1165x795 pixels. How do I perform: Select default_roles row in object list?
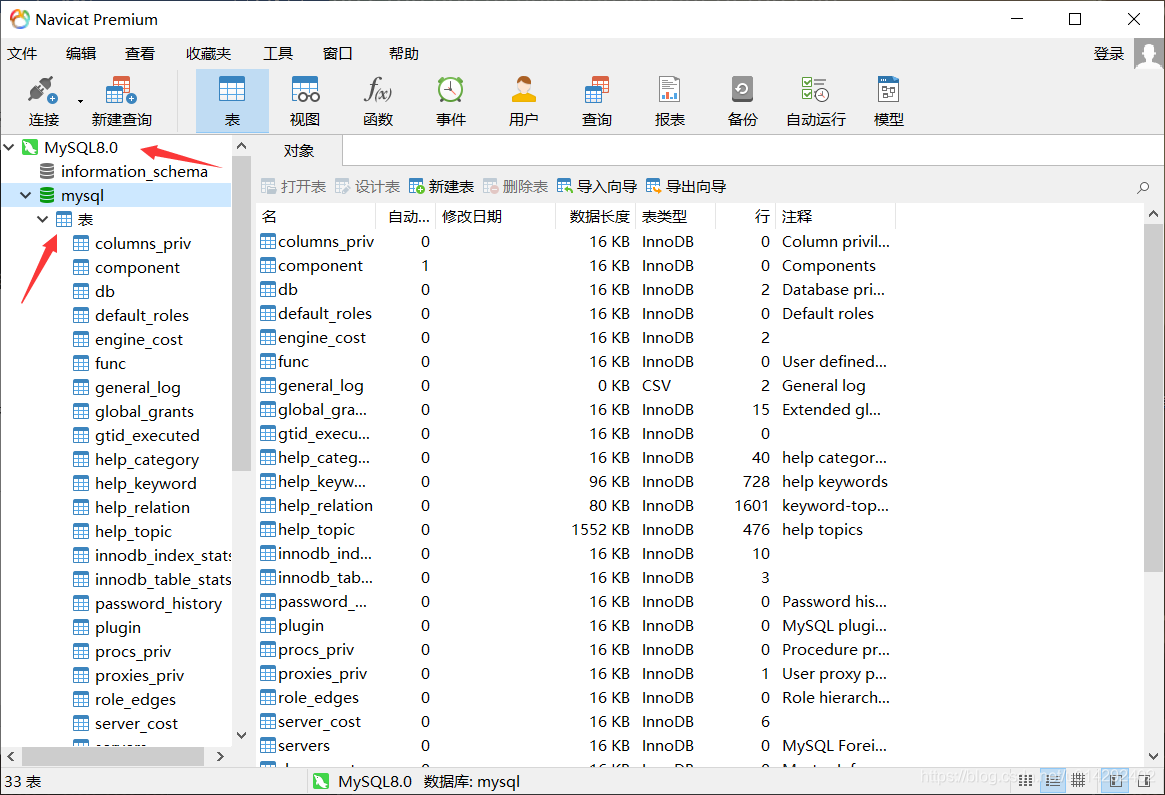coord(576,314)
